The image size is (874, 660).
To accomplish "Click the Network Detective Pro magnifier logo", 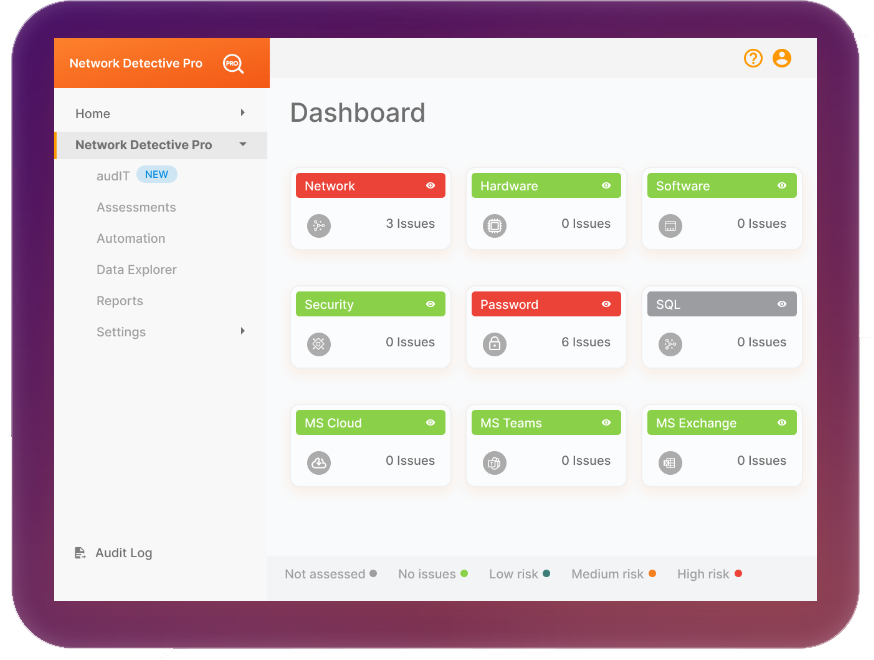I will click(234, 64).
